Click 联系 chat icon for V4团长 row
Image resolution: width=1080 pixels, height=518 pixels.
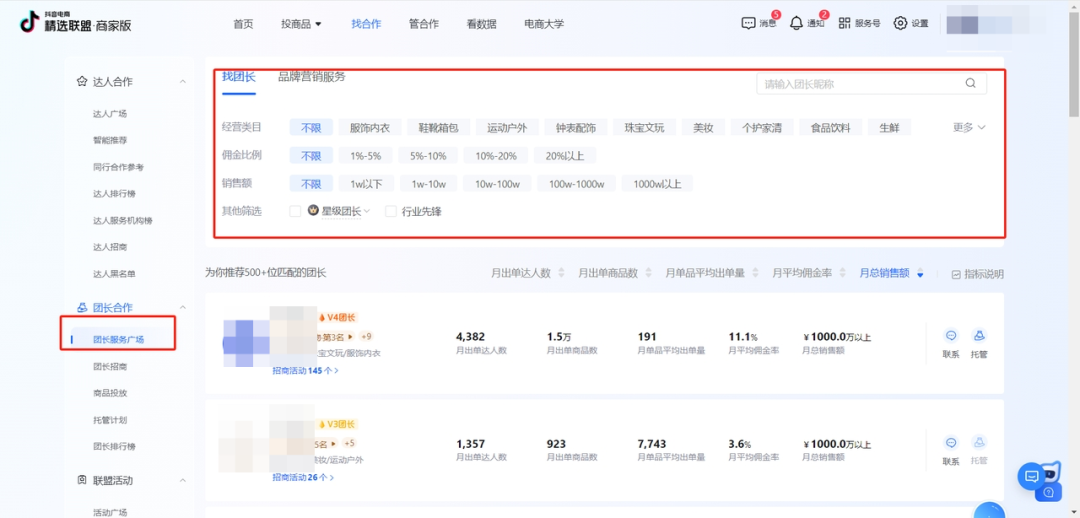pos(951,336)
